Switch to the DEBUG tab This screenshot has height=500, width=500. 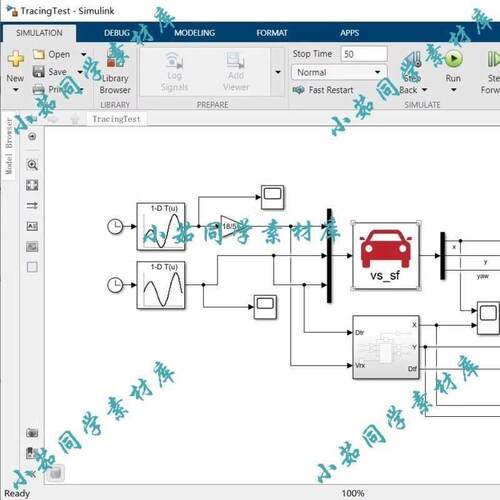click(117, 33)
